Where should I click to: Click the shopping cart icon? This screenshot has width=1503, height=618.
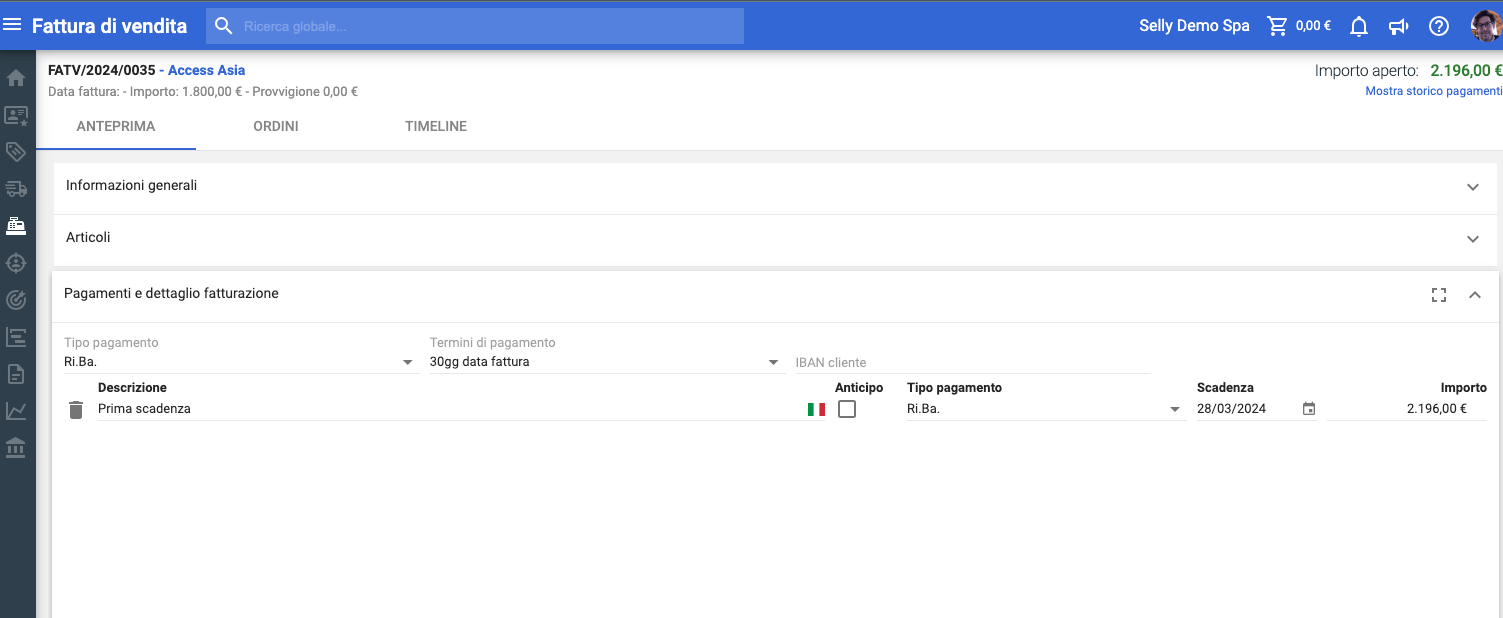(1277, 26)
